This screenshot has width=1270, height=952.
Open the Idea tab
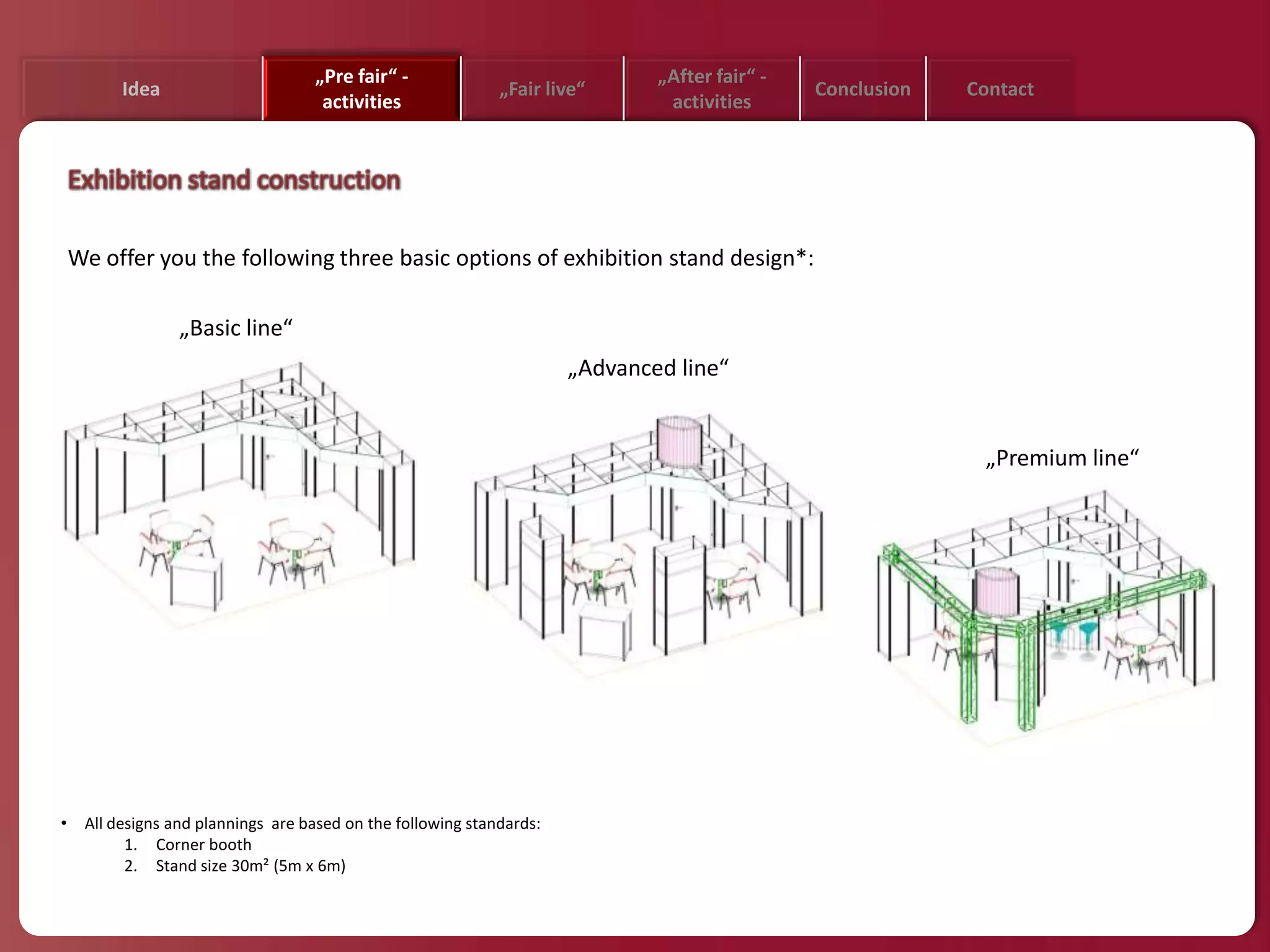pos(141,89)
